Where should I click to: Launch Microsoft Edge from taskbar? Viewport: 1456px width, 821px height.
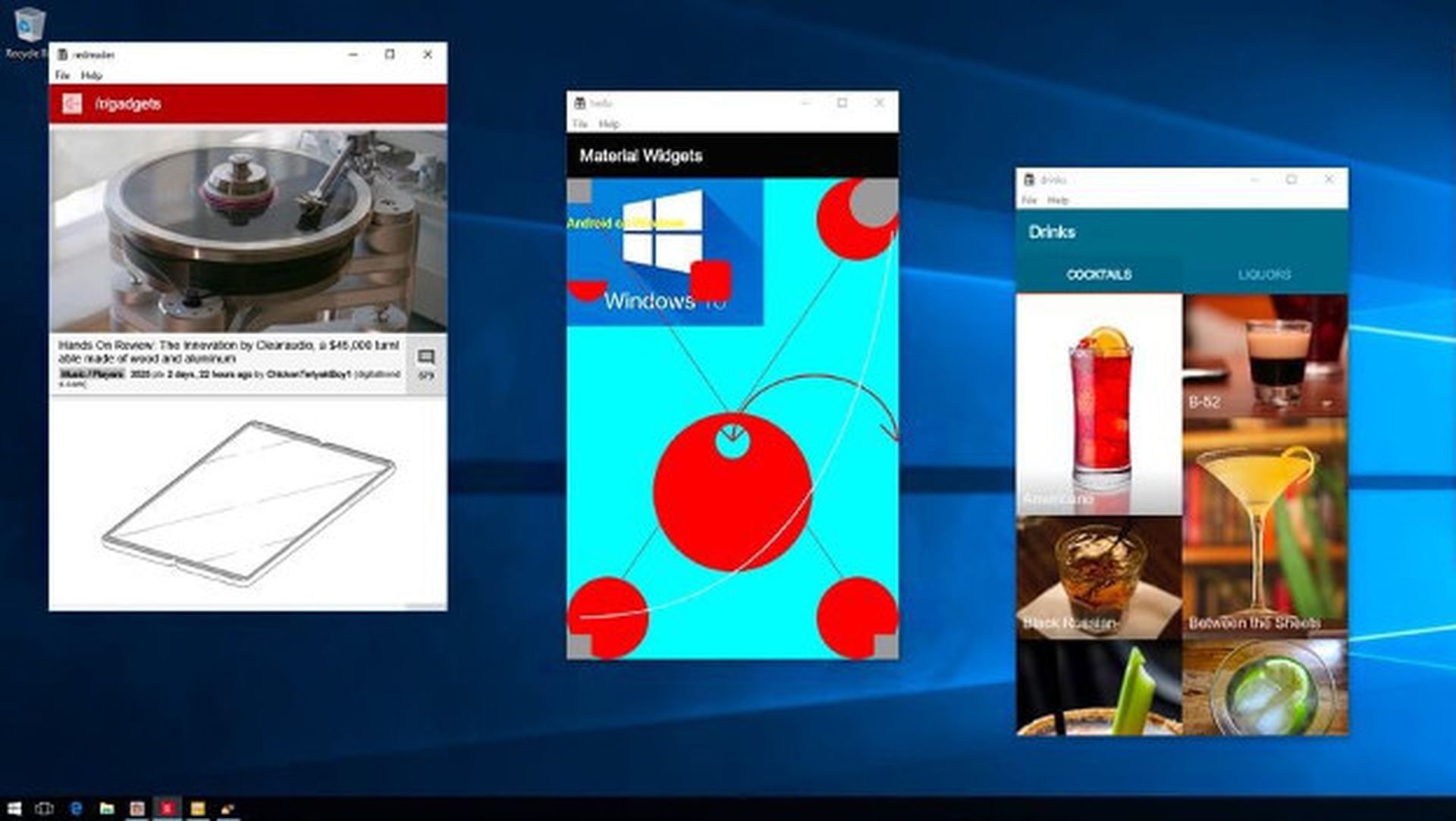(x=76, y=808)
